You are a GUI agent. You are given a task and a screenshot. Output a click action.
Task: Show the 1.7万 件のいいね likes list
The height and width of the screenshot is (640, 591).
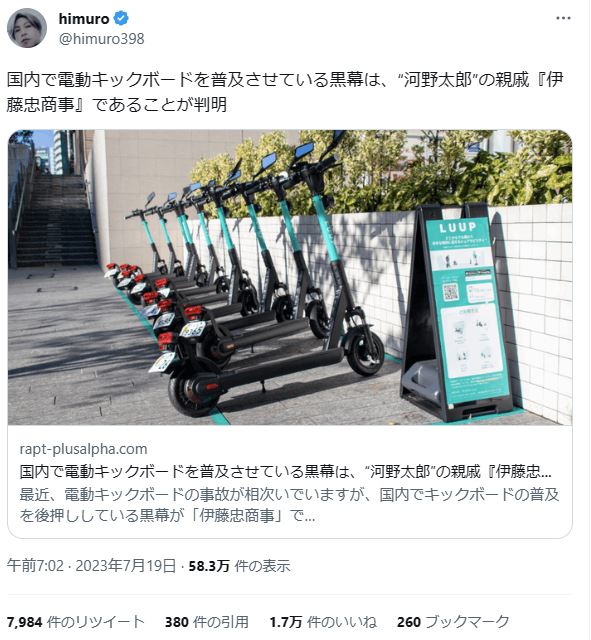[323, 622]
